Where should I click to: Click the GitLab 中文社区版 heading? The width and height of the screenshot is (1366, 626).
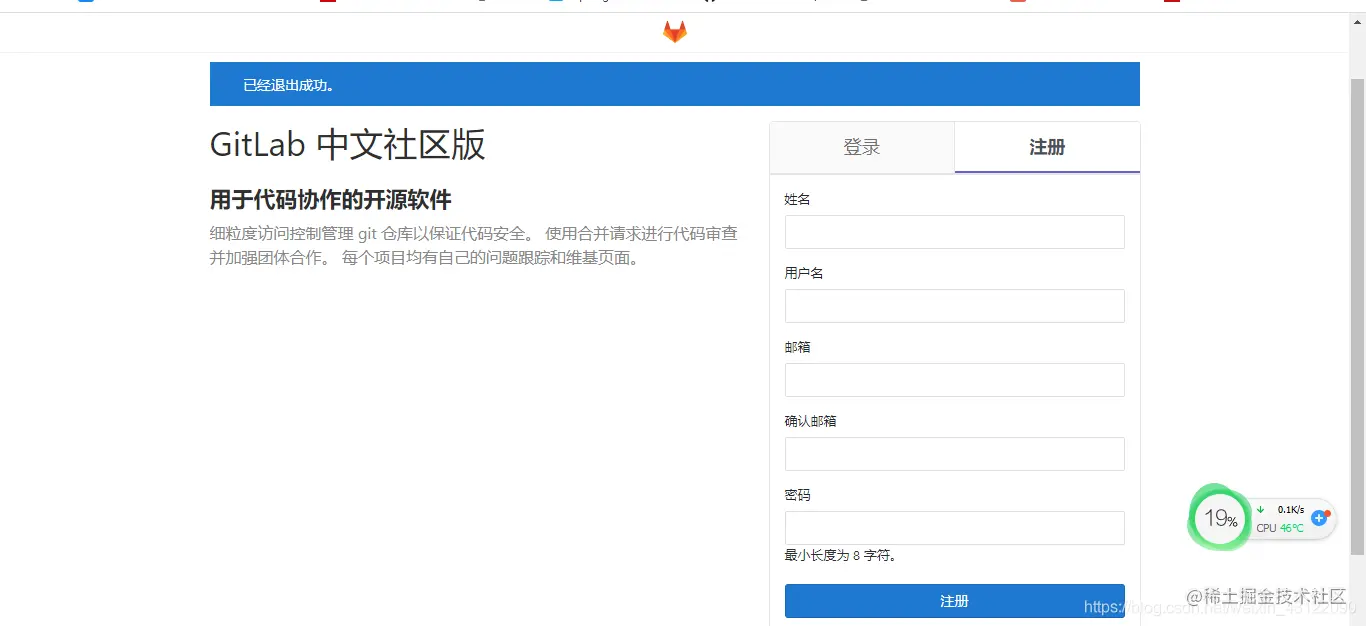[x=348, y=145]
